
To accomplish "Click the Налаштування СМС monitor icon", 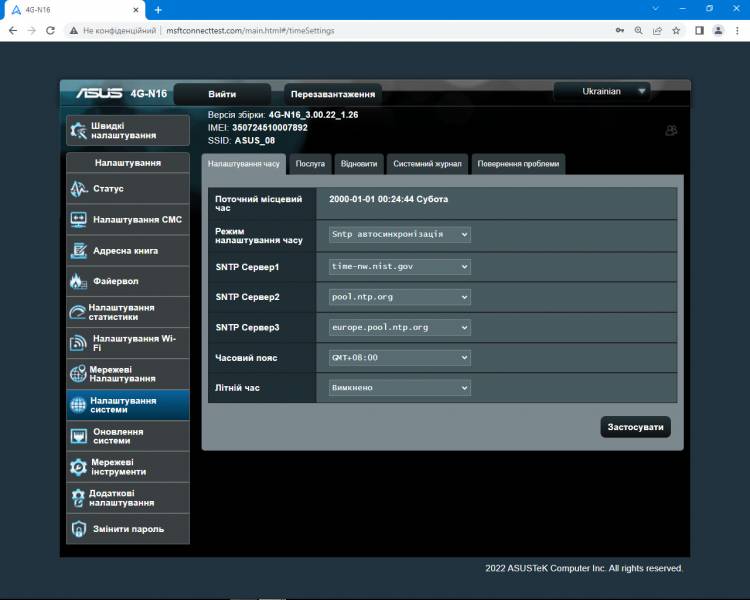I will tap(78, 220).
